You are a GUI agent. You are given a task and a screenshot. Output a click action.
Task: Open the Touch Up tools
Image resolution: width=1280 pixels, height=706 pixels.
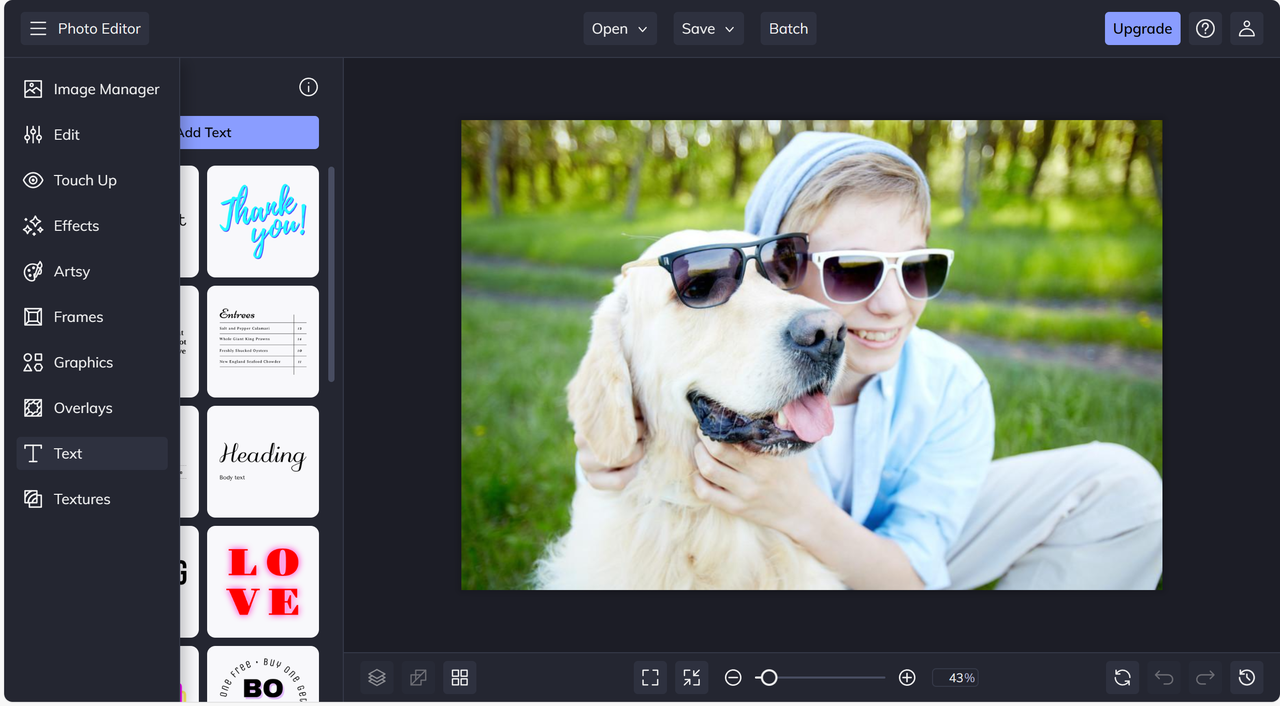[92, 180]
